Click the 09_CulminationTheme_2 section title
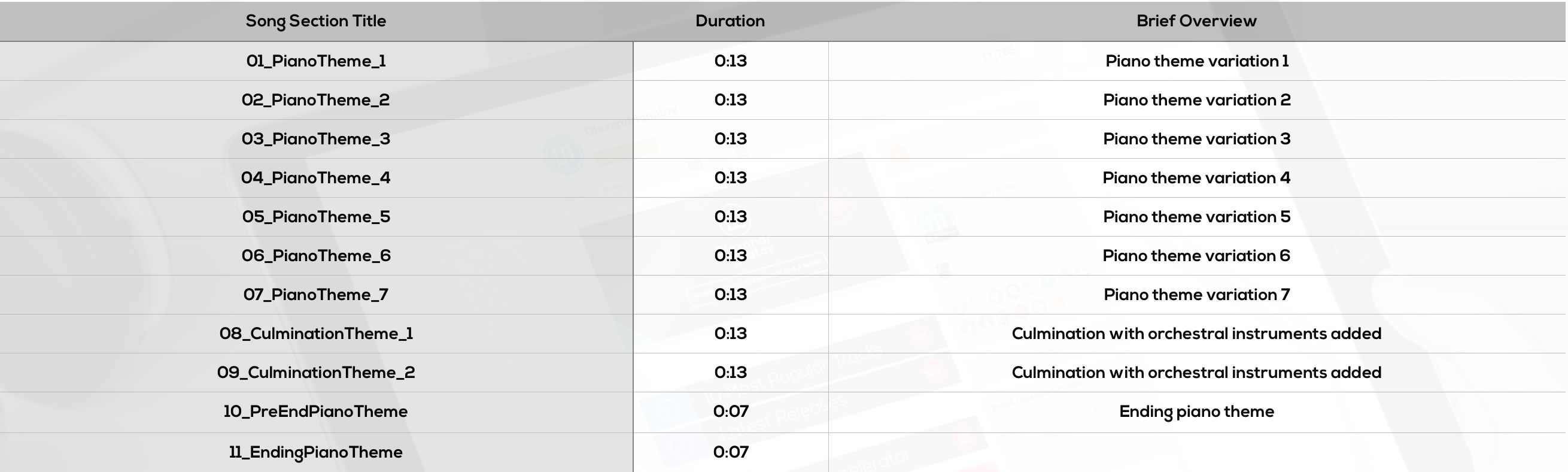This screenshot has width=1568, height=472. point(316,373)
